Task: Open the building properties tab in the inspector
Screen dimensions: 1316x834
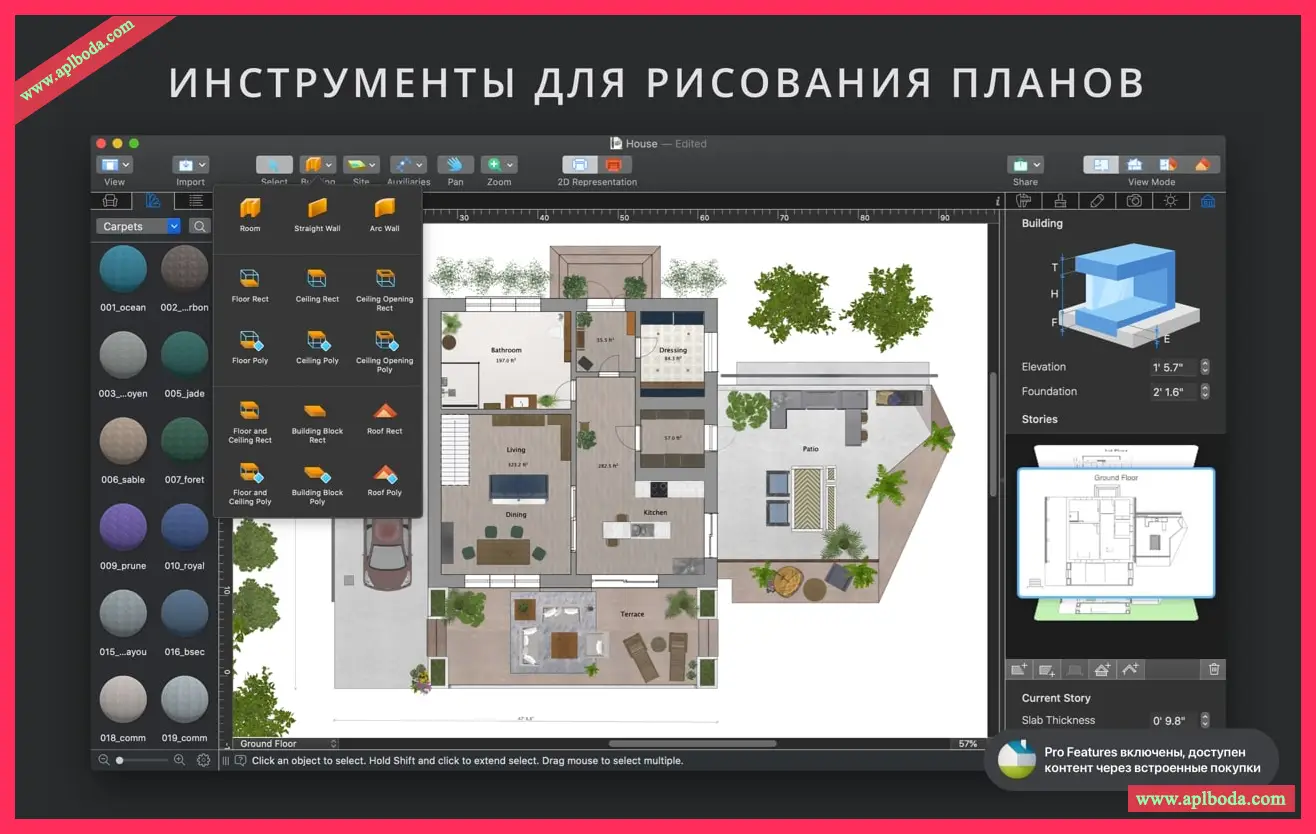Action: [1207, 201]
